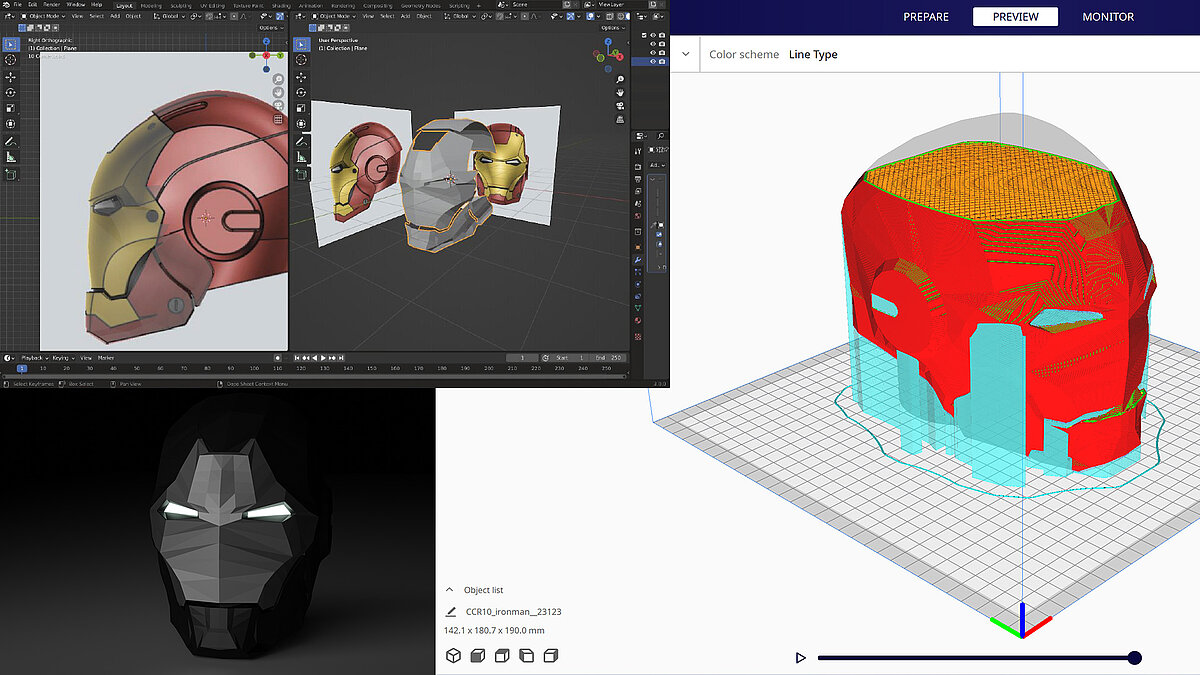Expand the Cura Color scheme panel chevron
Screen dimensions: 1200x675
click(x=687, y=54)
